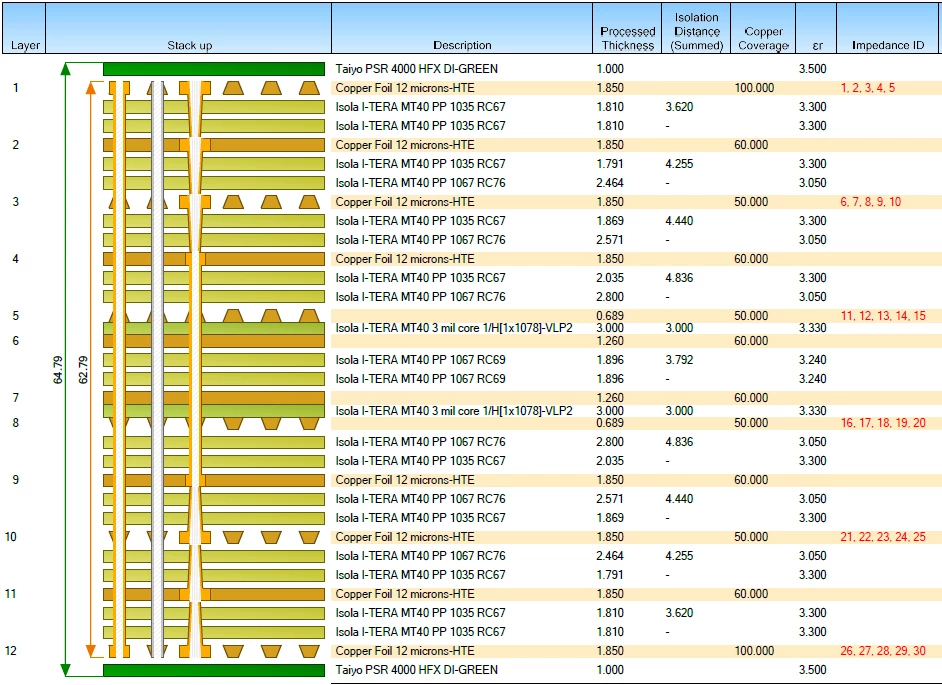This screenshot has height=685, width=942.
Task: Click the 62.79 orange thickness dimension arrow
Action: (x=91, y=369)
